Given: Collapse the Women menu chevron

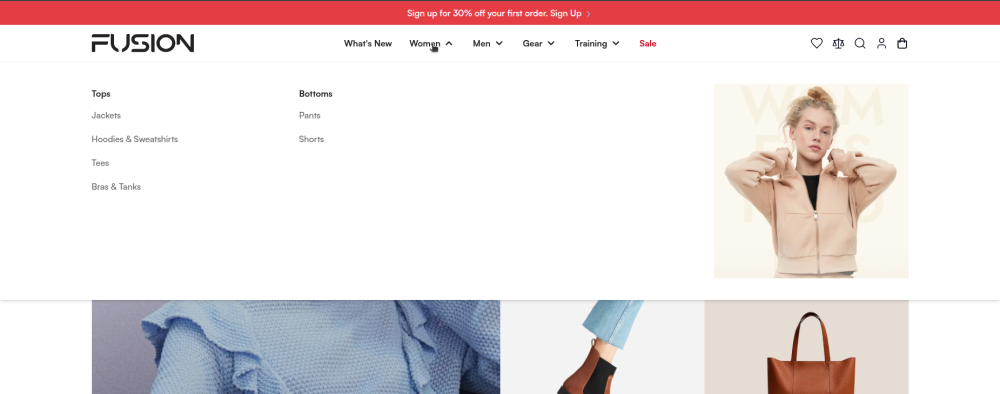Looking at the screenshot, I should [449, 43].
